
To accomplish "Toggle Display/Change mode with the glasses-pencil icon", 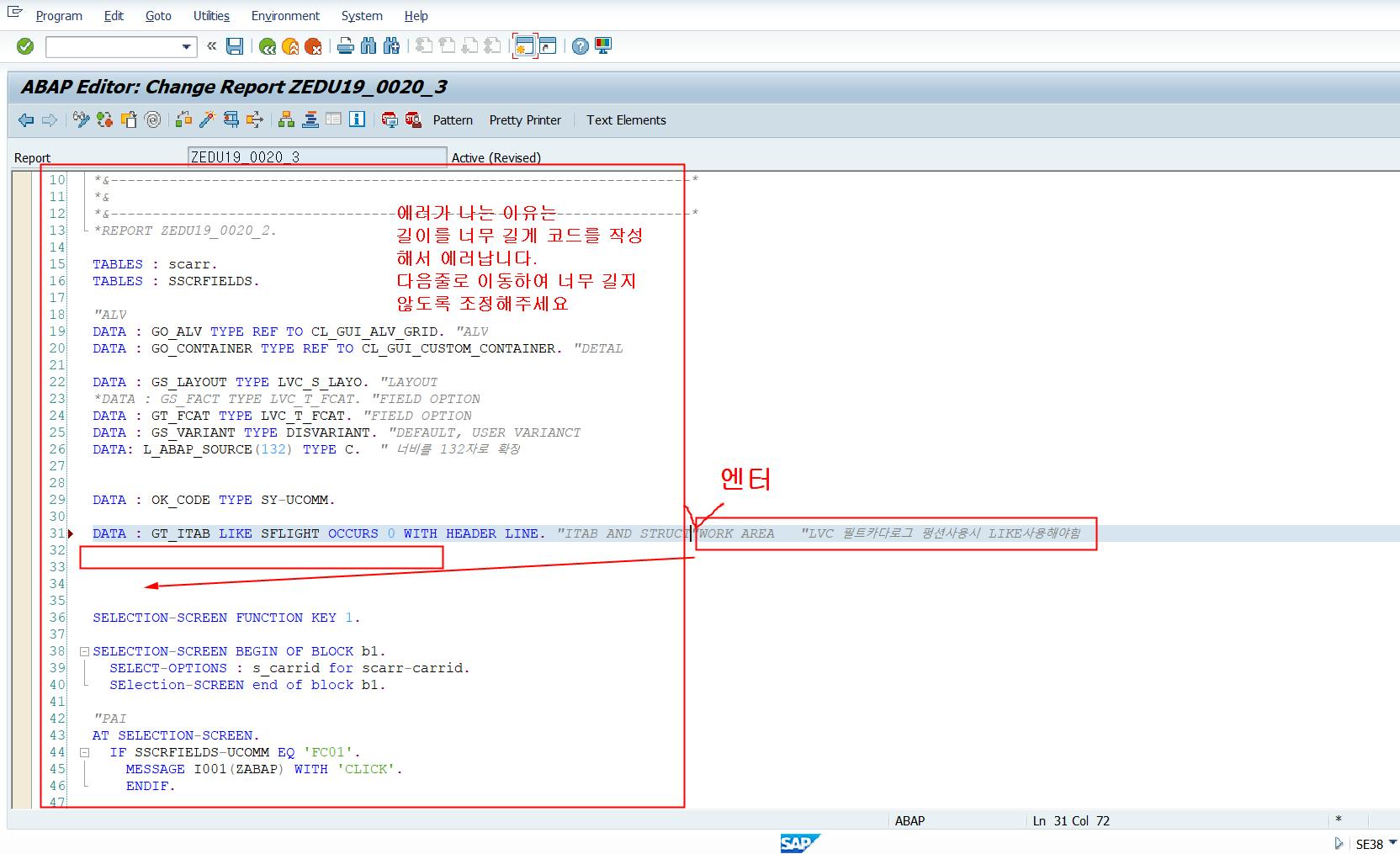I will point(81,120).
